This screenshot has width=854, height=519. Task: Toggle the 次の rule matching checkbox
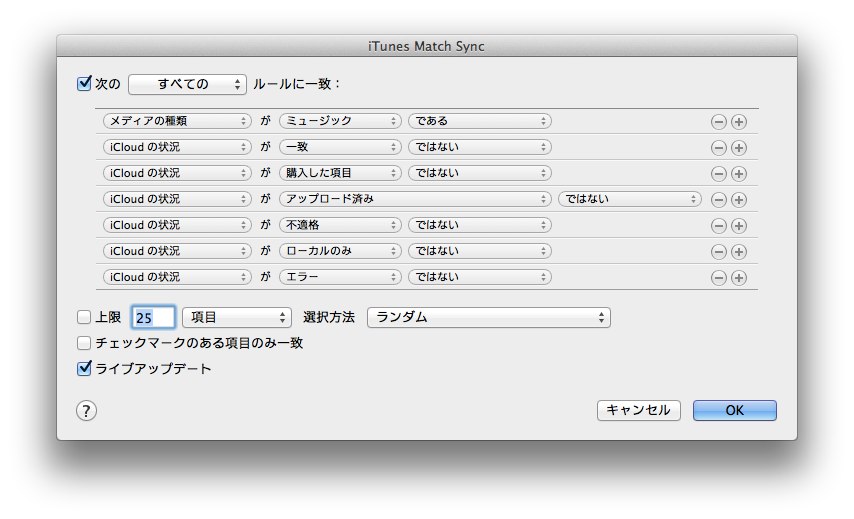click(84, 83)
